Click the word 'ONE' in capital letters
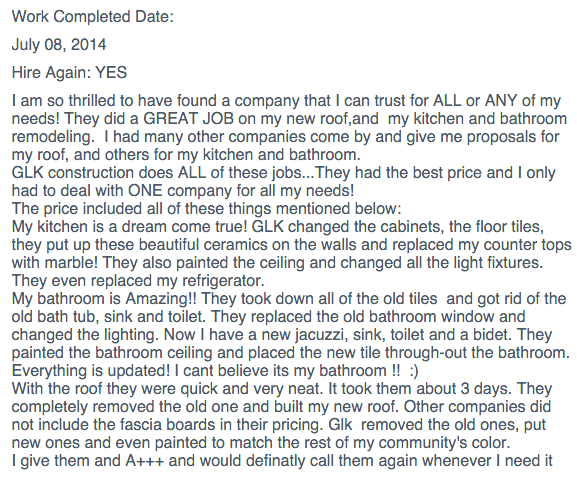 pos(145,191)
